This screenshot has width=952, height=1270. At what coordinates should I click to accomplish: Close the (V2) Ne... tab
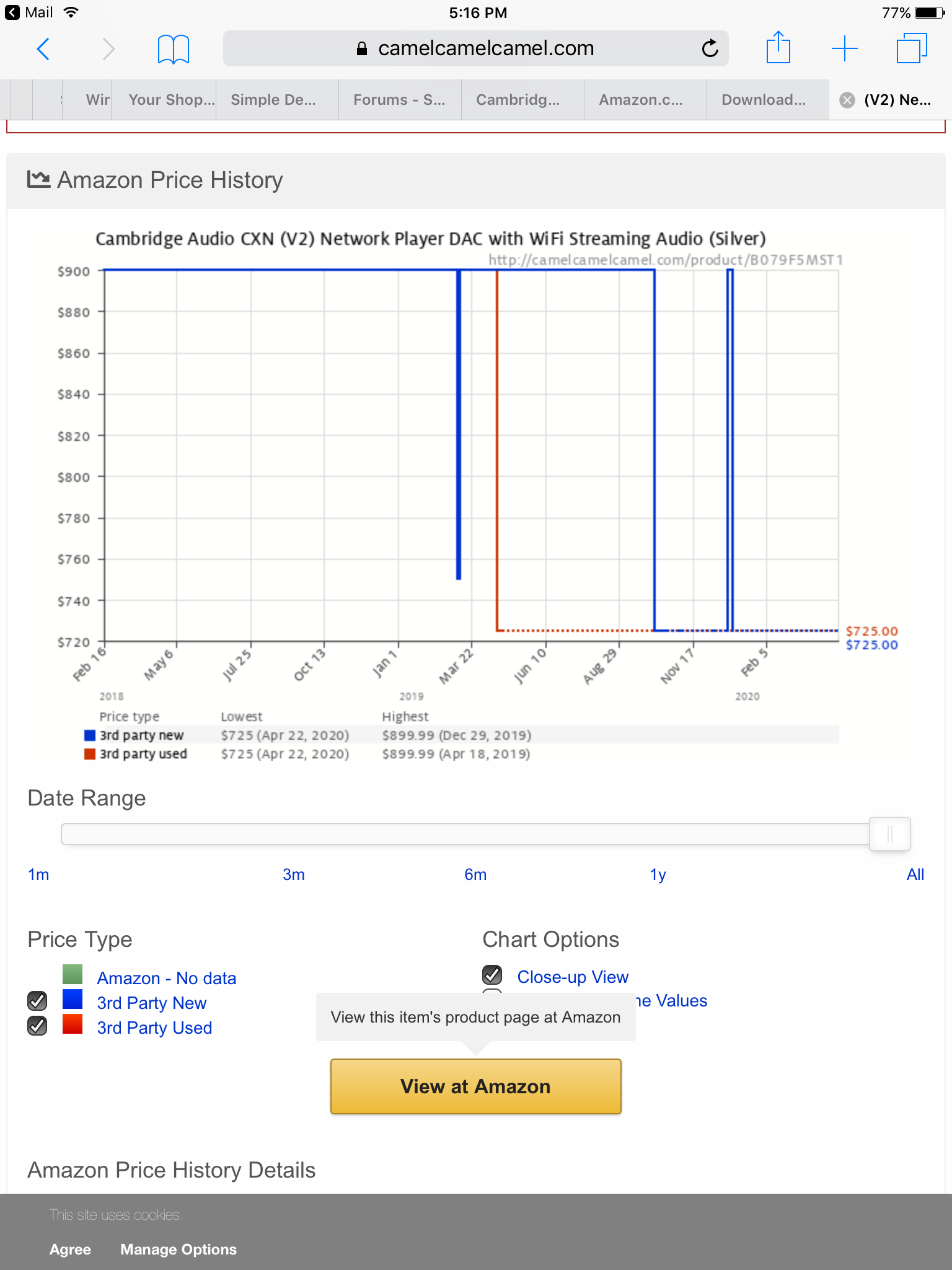pos(847,100)
